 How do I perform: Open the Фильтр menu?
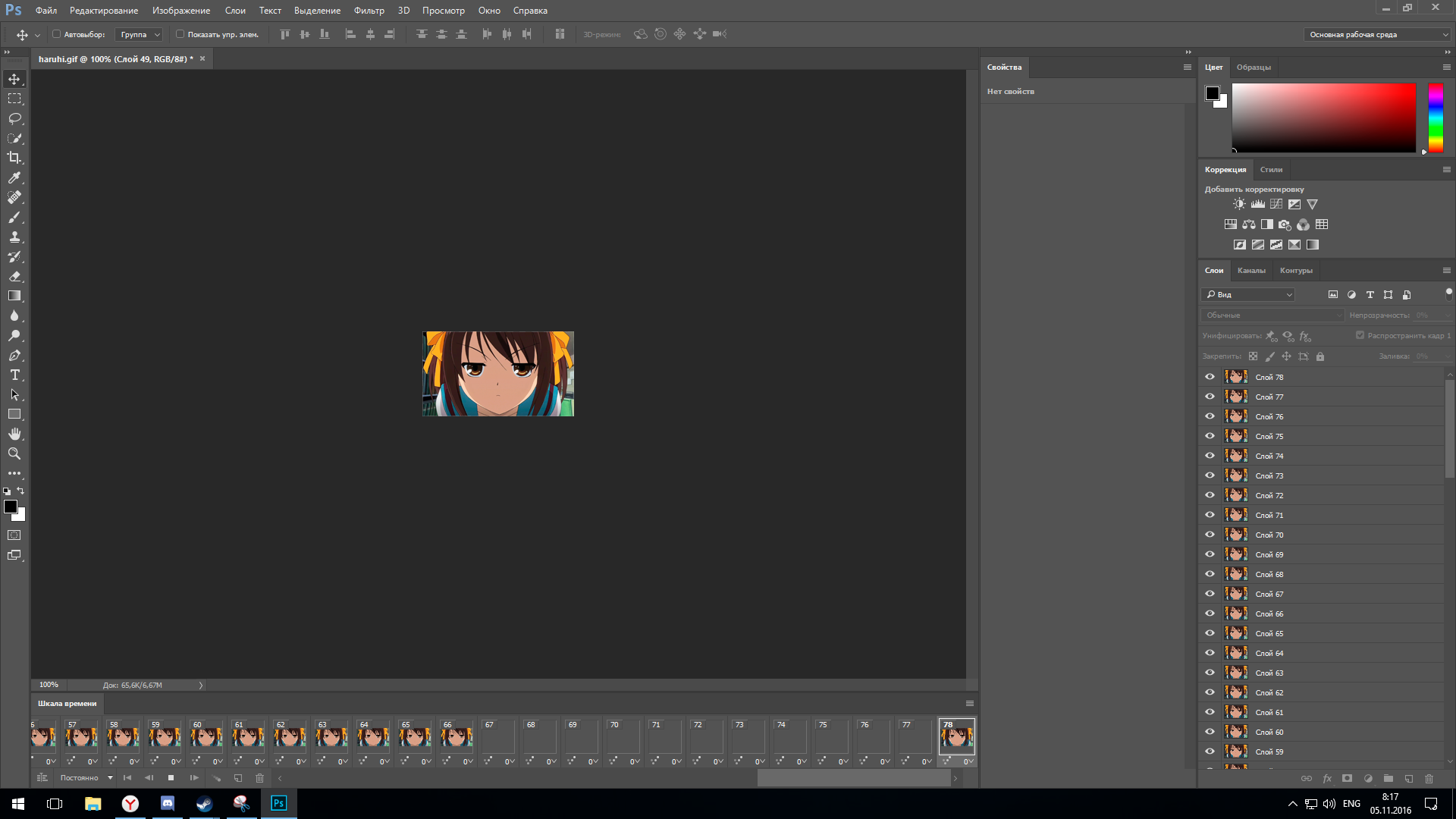click(369, 11)
